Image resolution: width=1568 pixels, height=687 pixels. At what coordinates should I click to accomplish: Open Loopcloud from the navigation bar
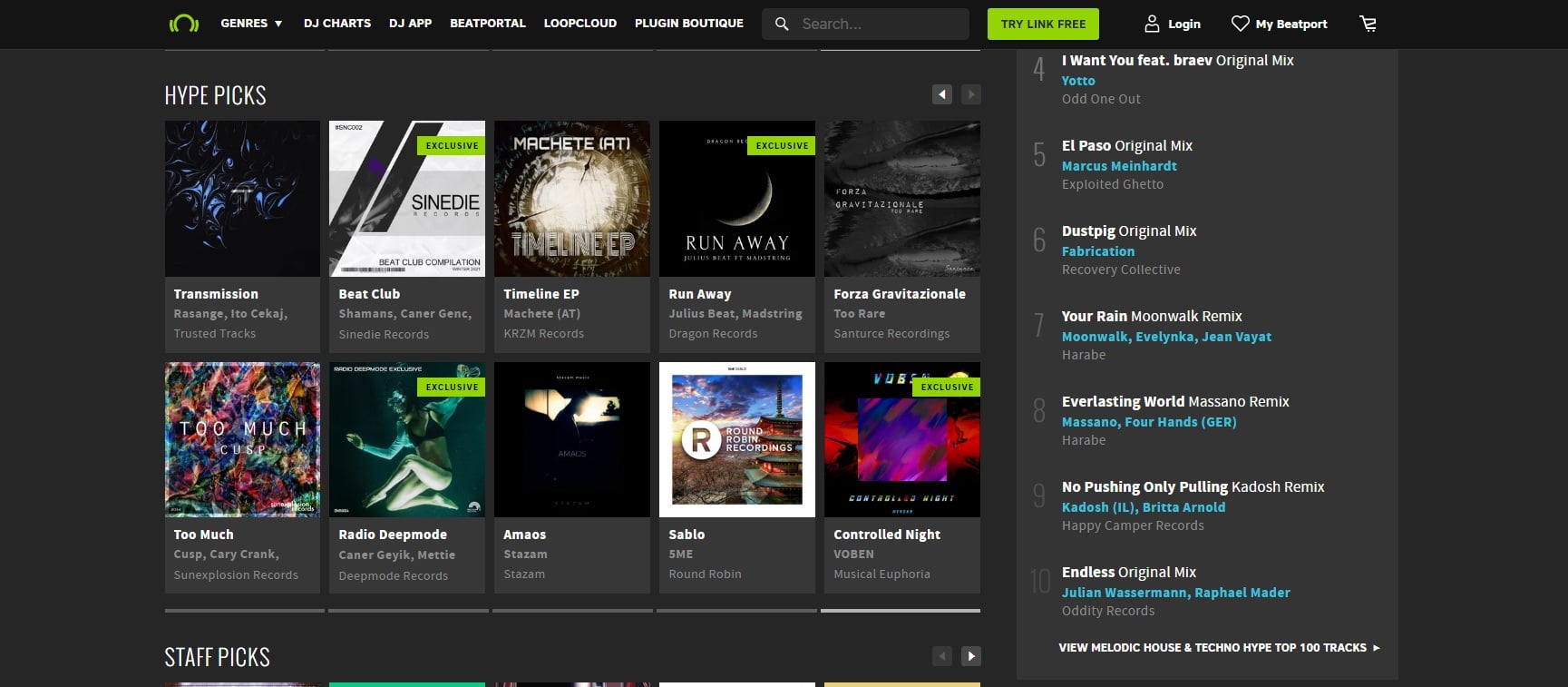click(x=580, y=24)
